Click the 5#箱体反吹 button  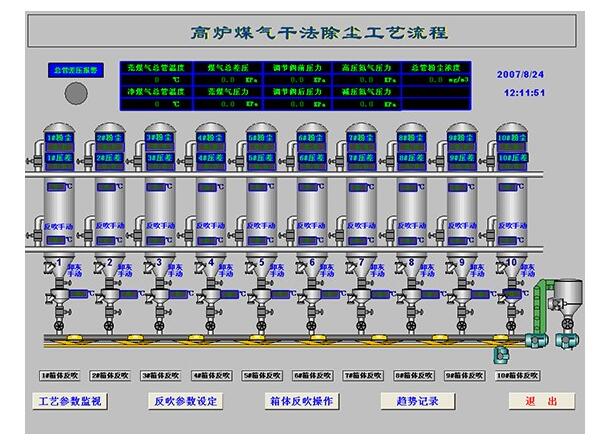pos(262,375)
